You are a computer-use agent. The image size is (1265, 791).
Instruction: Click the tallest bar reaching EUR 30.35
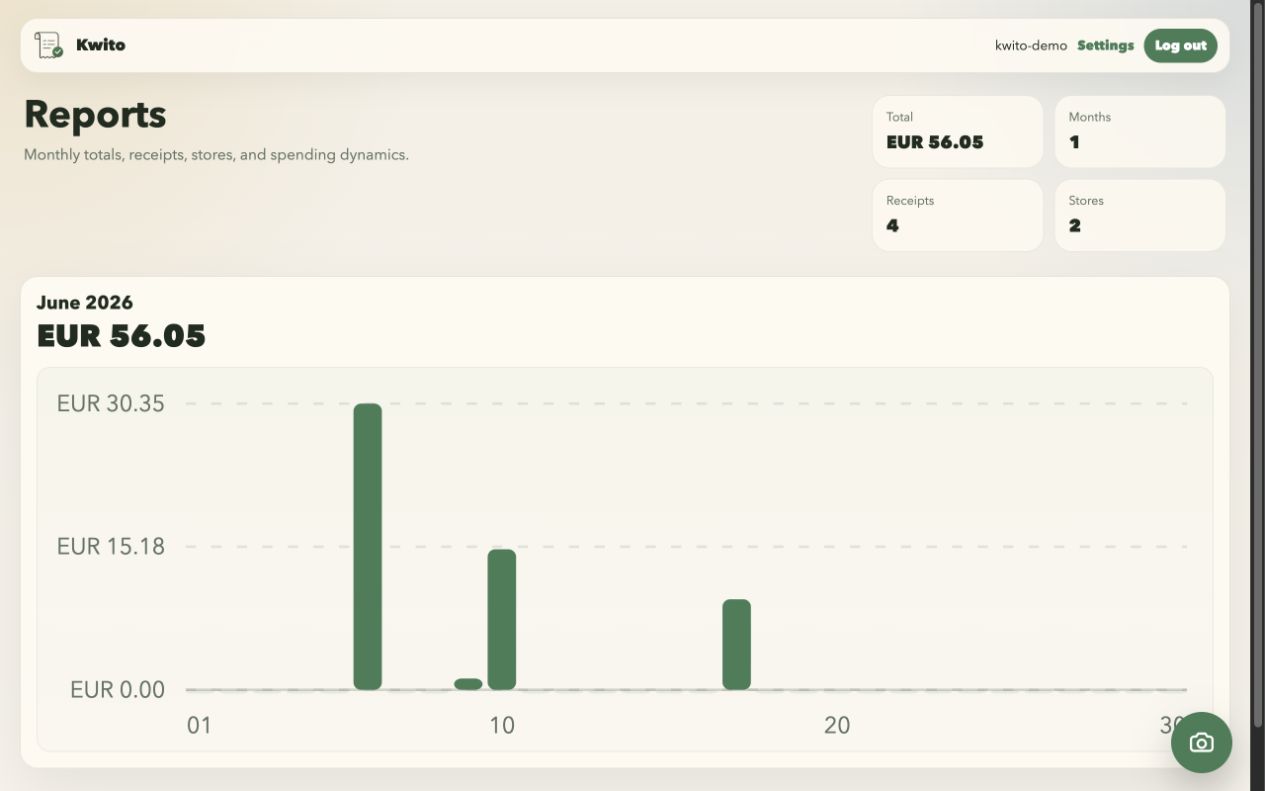[368, 546]
